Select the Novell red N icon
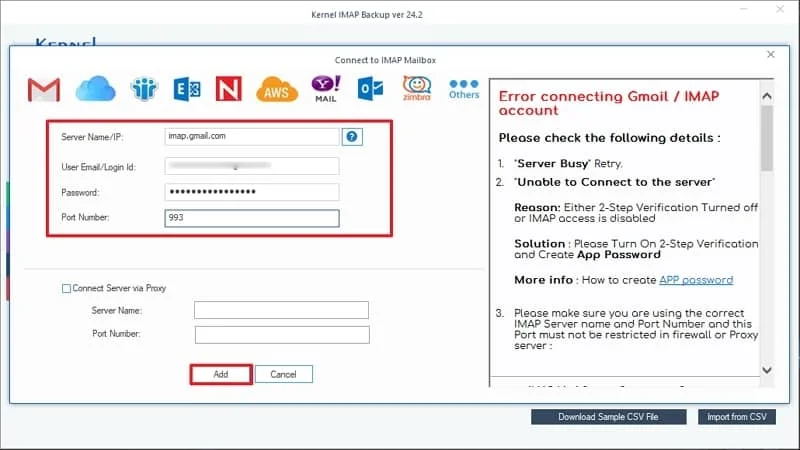Image resolution: width=800 pixels, height=450 pixels. [x=229, y=89]
